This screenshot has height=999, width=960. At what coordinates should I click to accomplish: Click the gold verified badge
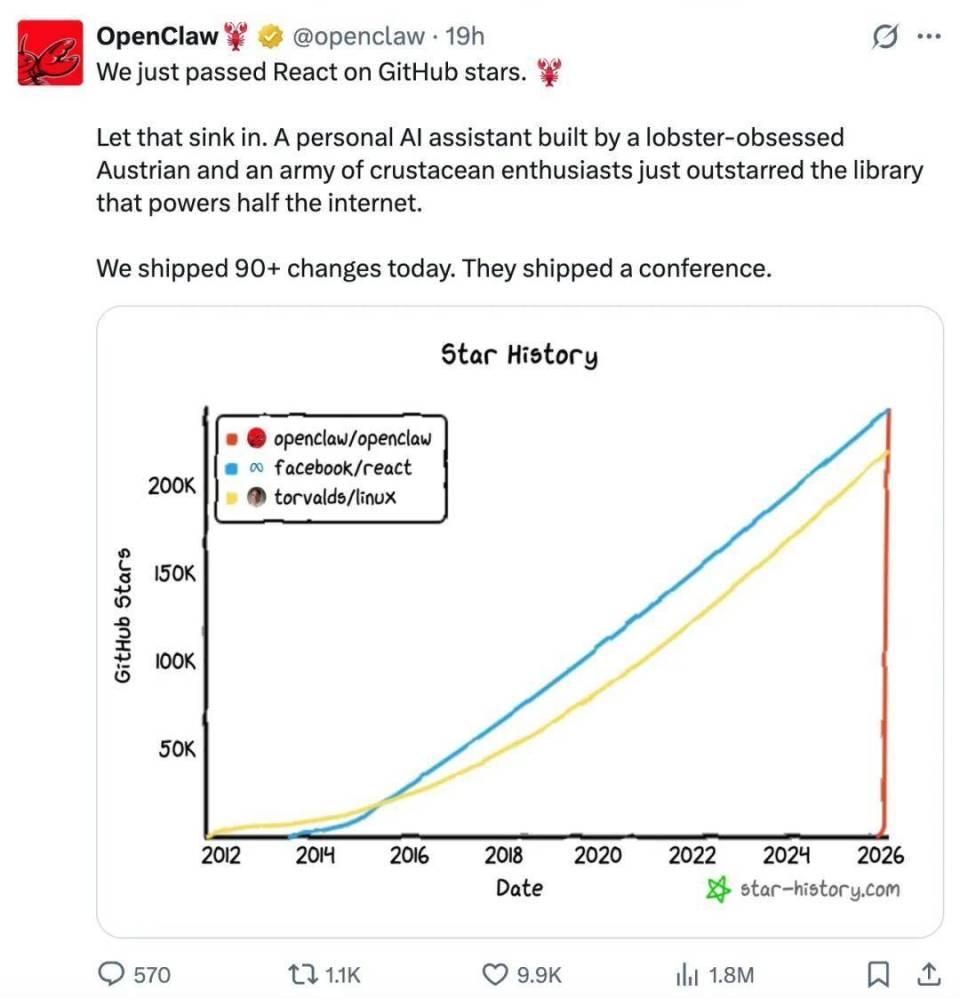(269, 38)
